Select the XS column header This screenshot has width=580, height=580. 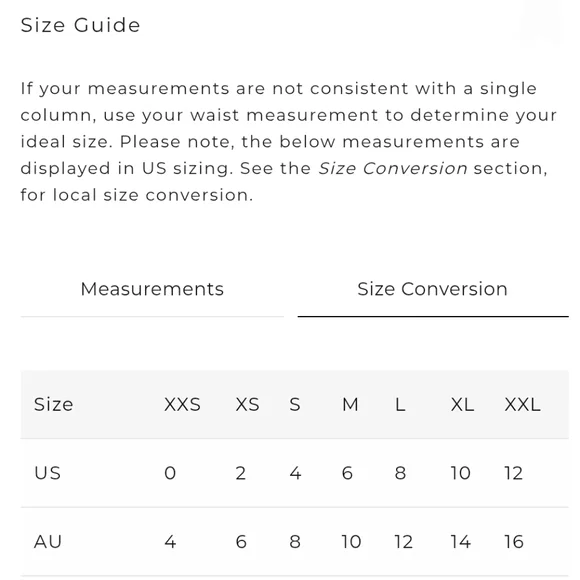point(247,404)
